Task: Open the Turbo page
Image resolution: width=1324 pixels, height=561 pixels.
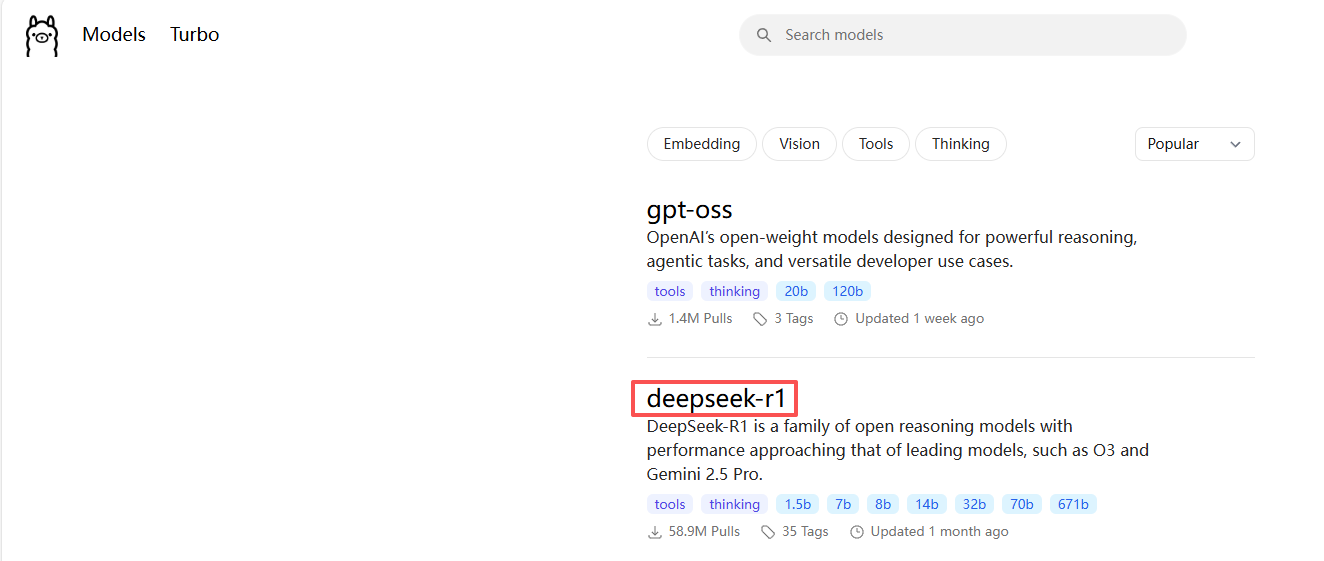Action: [x=194, y=34]
